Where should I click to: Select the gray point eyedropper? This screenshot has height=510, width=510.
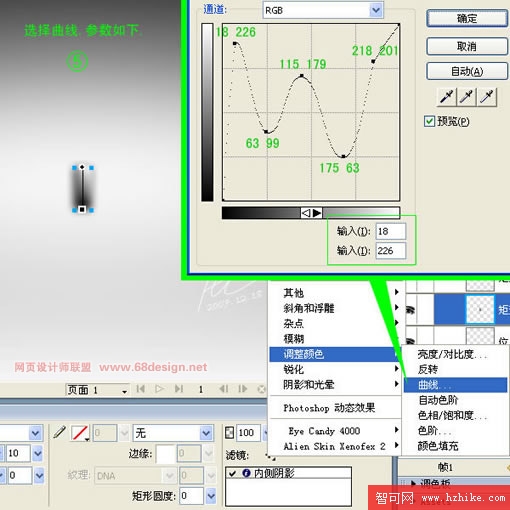click(x=466, y=97)
